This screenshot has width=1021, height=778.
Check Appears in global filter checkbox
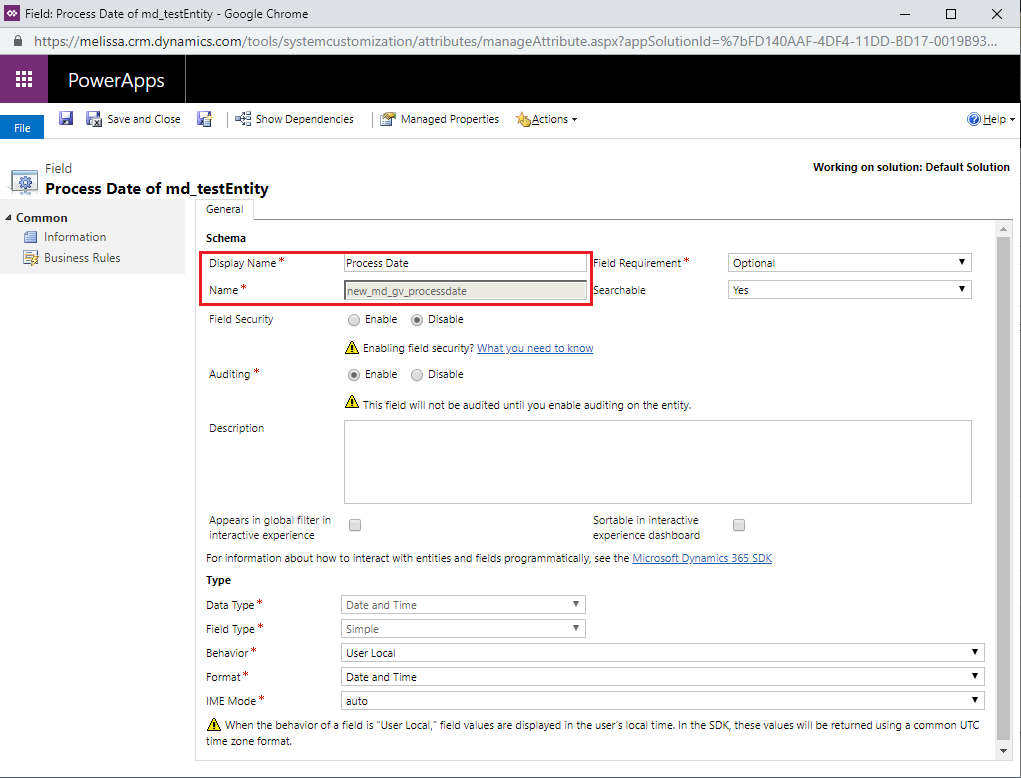pos(355,525)
